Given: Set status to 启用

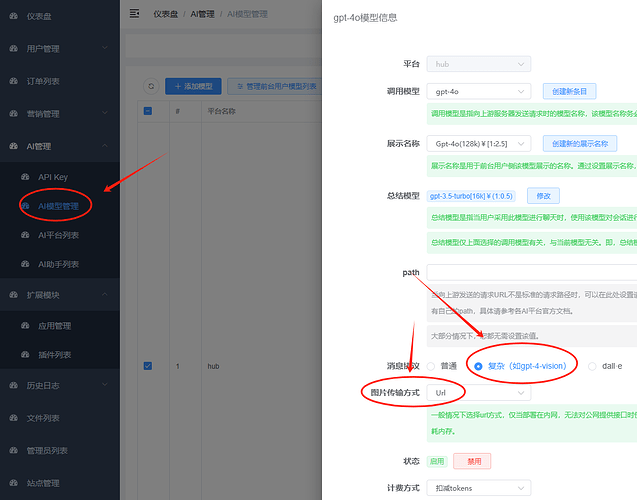Looking at the screenshot, I should coord(437,461).
